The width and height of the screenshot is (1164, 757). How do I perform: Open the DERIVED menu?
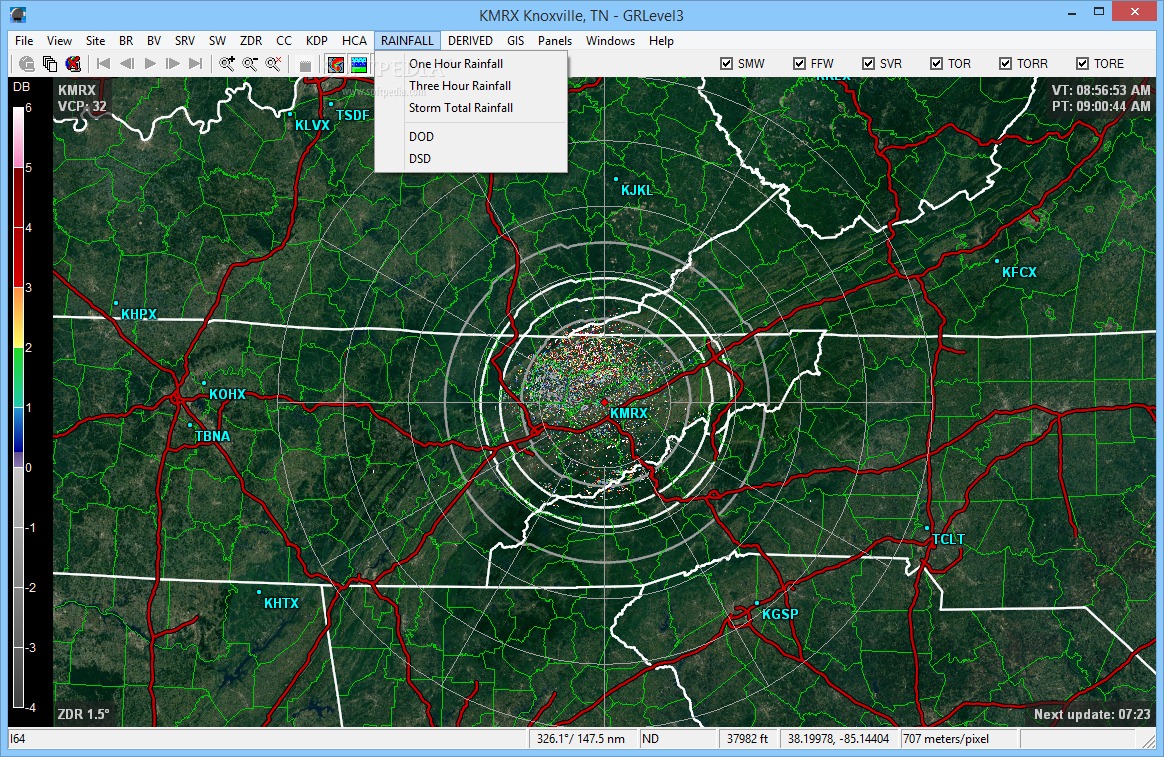click(471, 41)
